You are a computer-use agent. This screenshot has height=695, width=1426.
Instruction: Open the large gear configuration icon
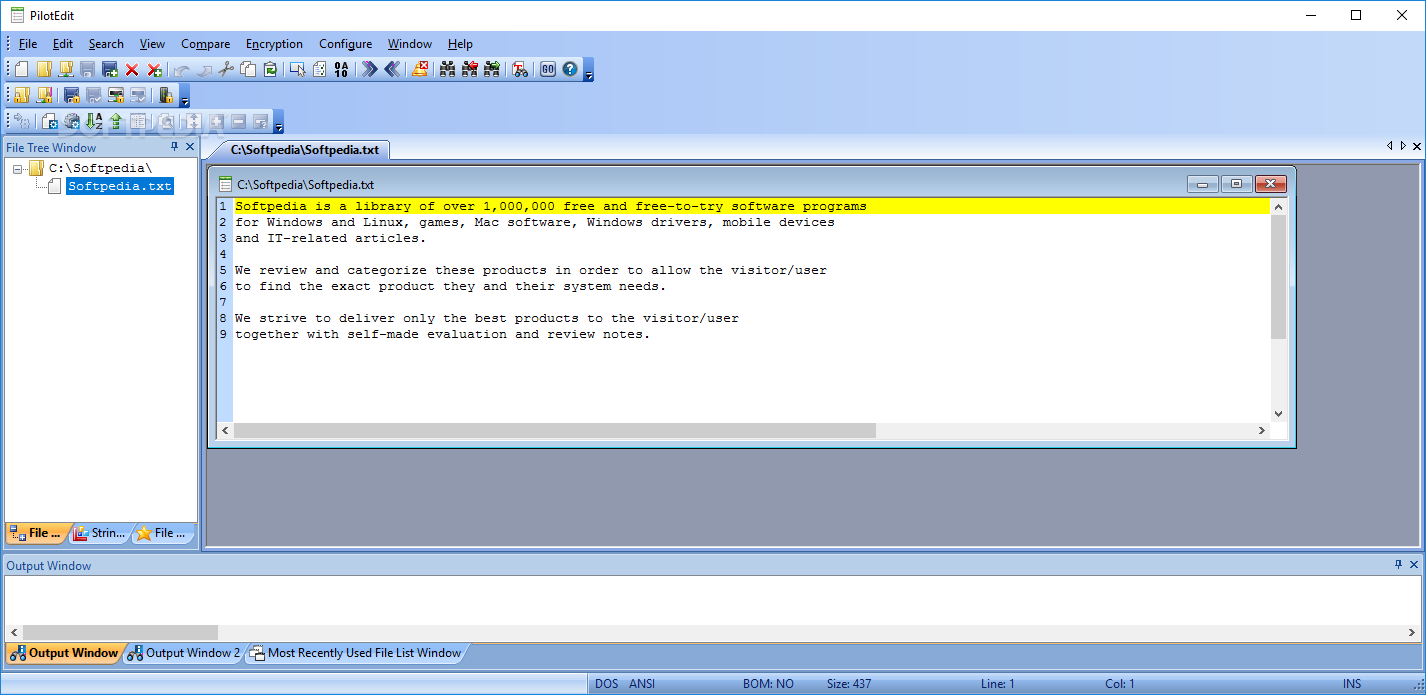[72, 122]
